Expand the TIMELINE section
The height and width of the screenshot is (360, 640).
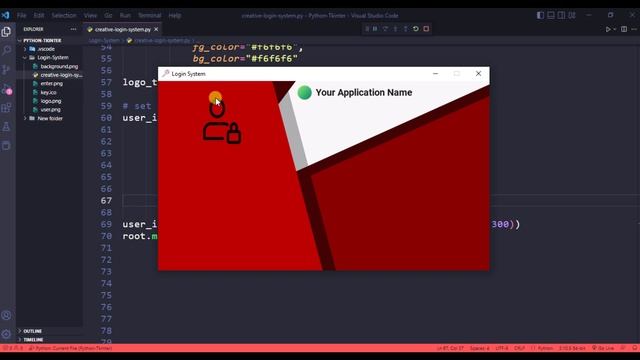[33, 340]
